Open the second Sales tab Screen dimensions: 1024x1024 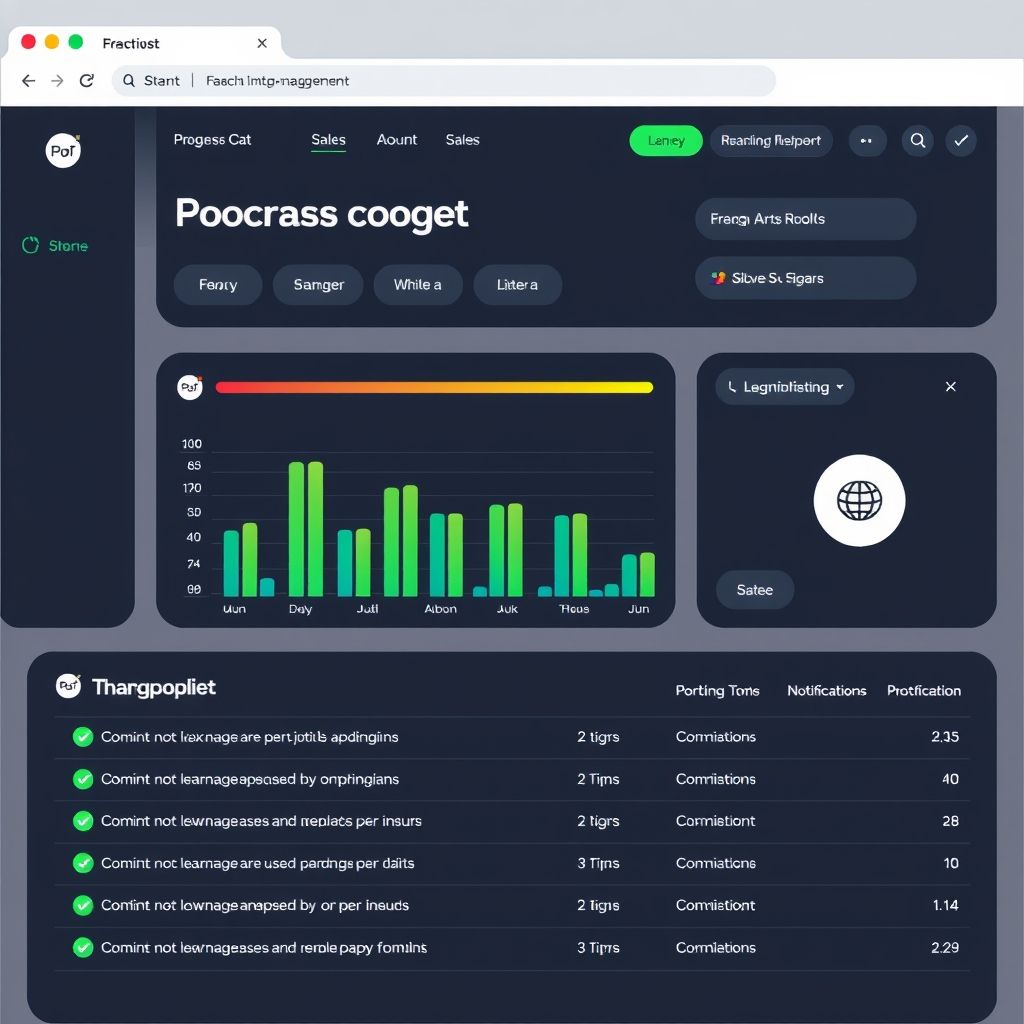point(462,140)
